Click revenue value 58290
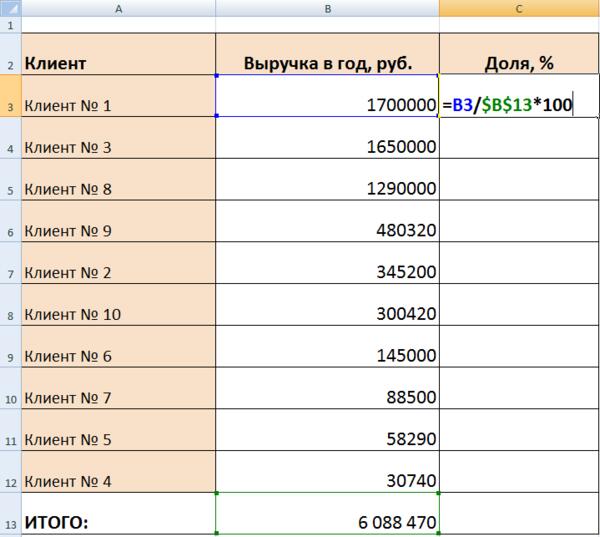This screenshot has width=600, height=537. 328,430
